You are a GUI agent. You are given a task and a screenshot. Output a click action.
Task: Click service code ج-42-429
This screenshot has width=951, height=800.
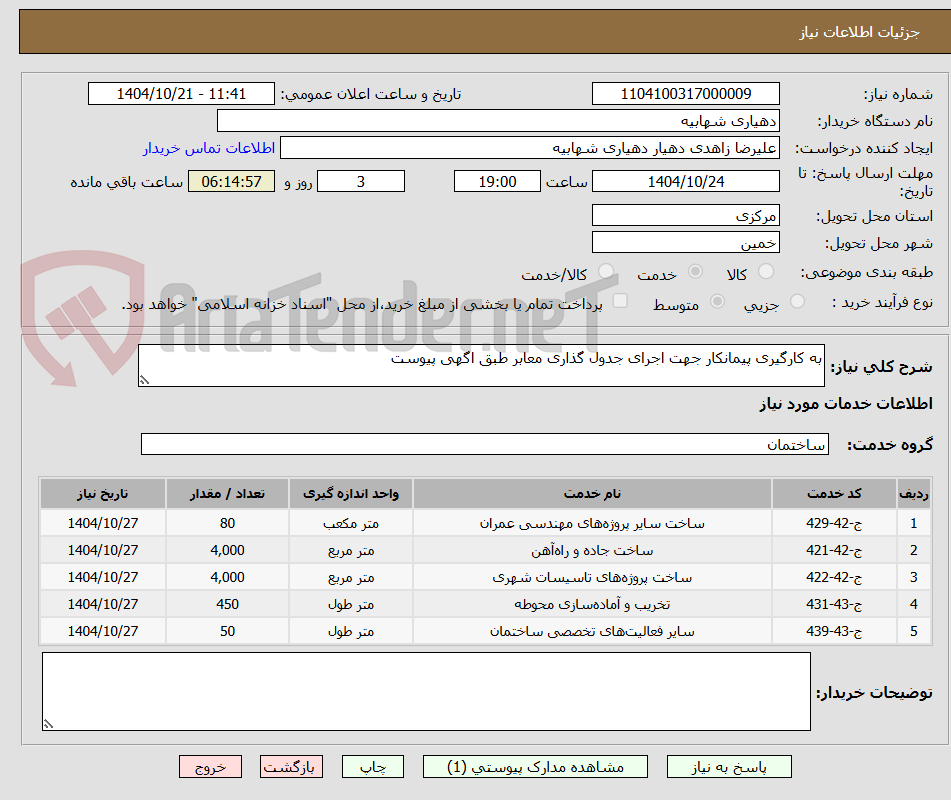click(834, 523)
